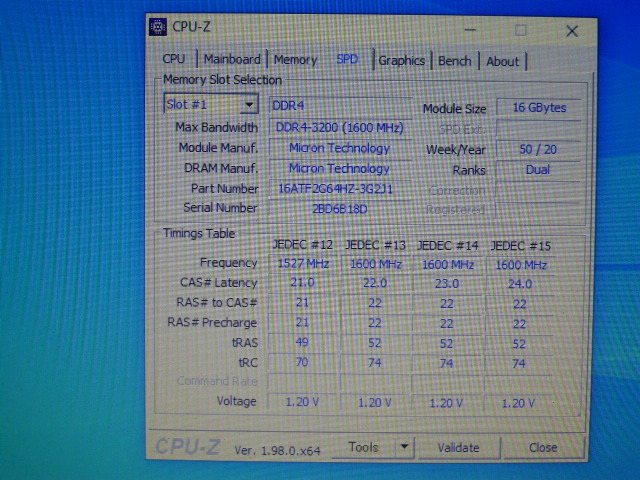Image resolution: width=640 pixels, height=480 pixels.
Task: Go to the Bench tab
Action: click(455, 61)
